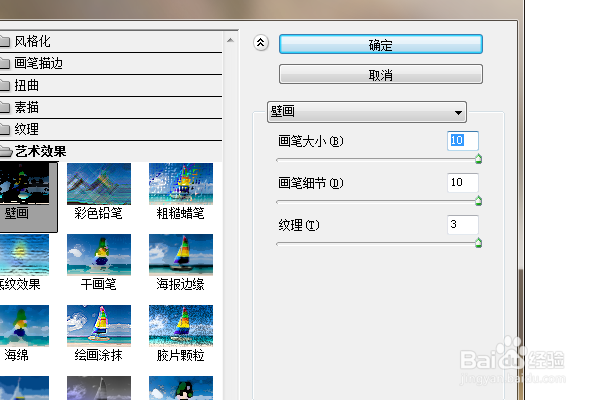Screen dimensions: 600x400
Task: Collapse the 艺术效果 filter folder
Action: tap(111, 151)
